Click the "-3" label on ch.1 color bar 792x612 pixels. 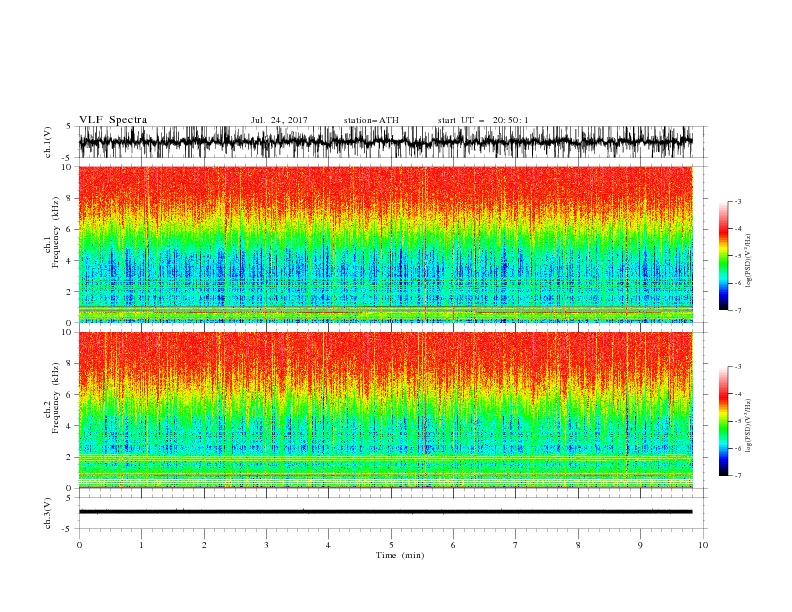click(738, 201)
